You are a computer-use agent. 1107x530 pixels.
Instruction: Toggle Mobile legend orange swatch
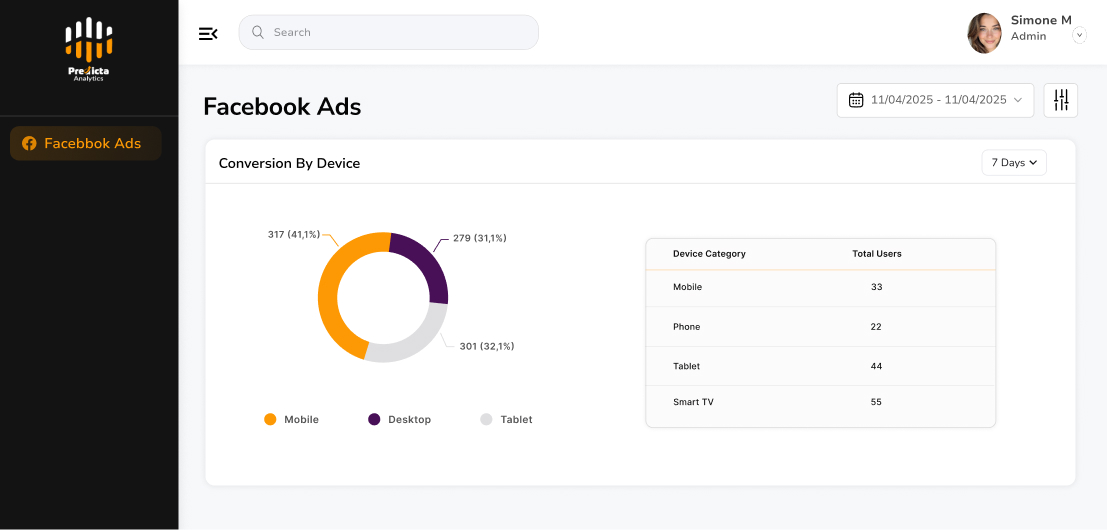point(270,419)
